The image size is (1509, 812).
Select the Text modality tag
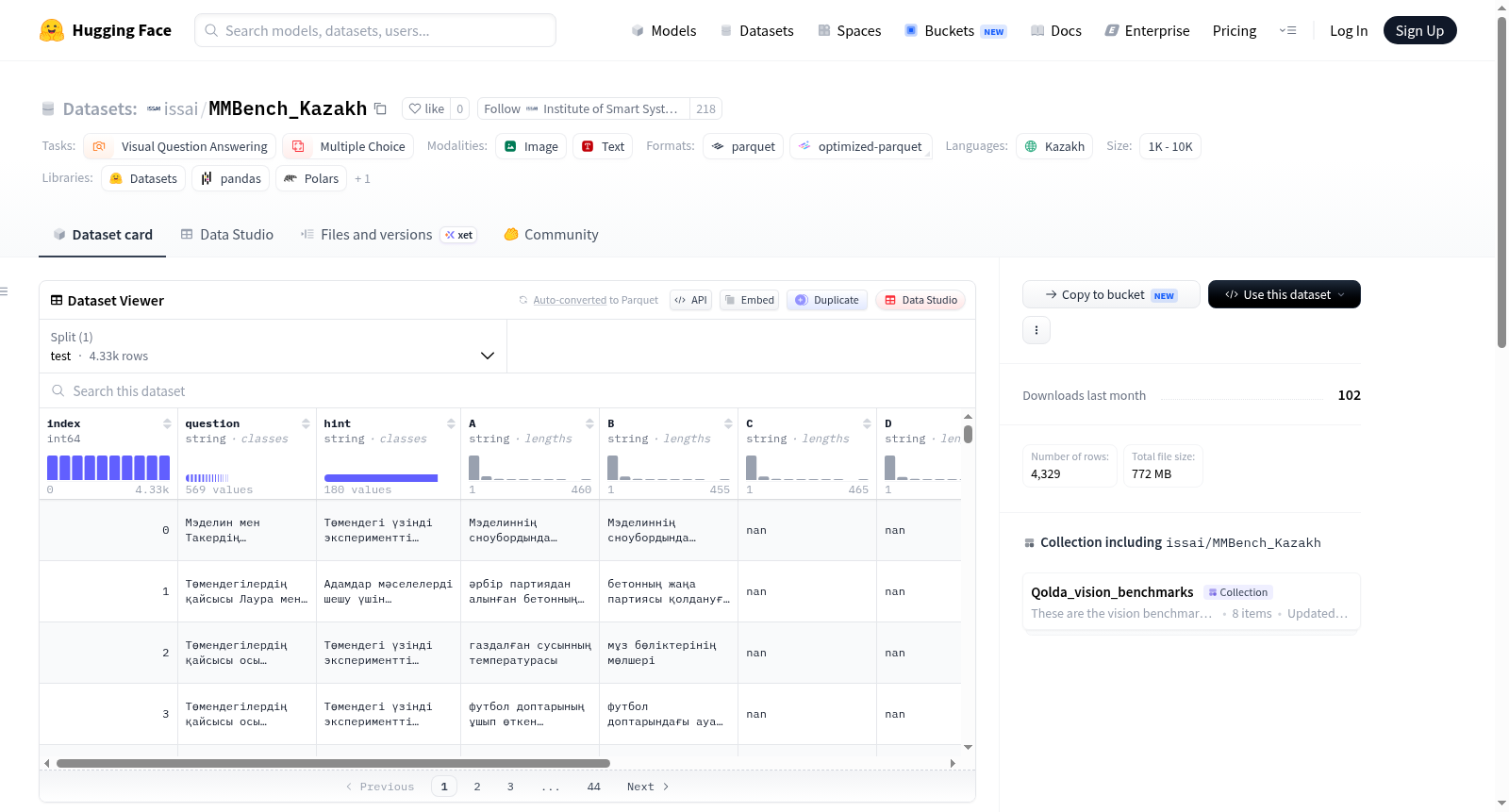603,146
